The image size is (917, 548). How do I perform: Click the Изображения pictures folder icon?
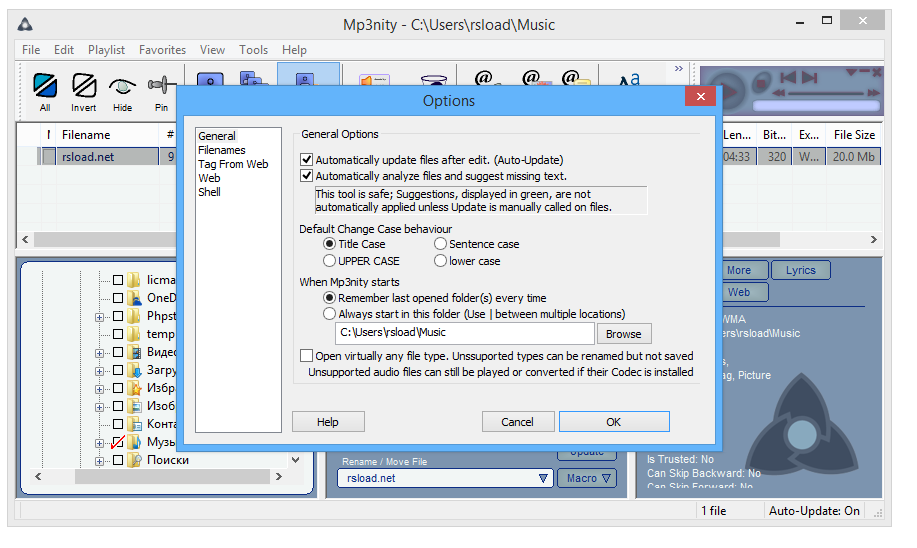click(x=135, y=406)
